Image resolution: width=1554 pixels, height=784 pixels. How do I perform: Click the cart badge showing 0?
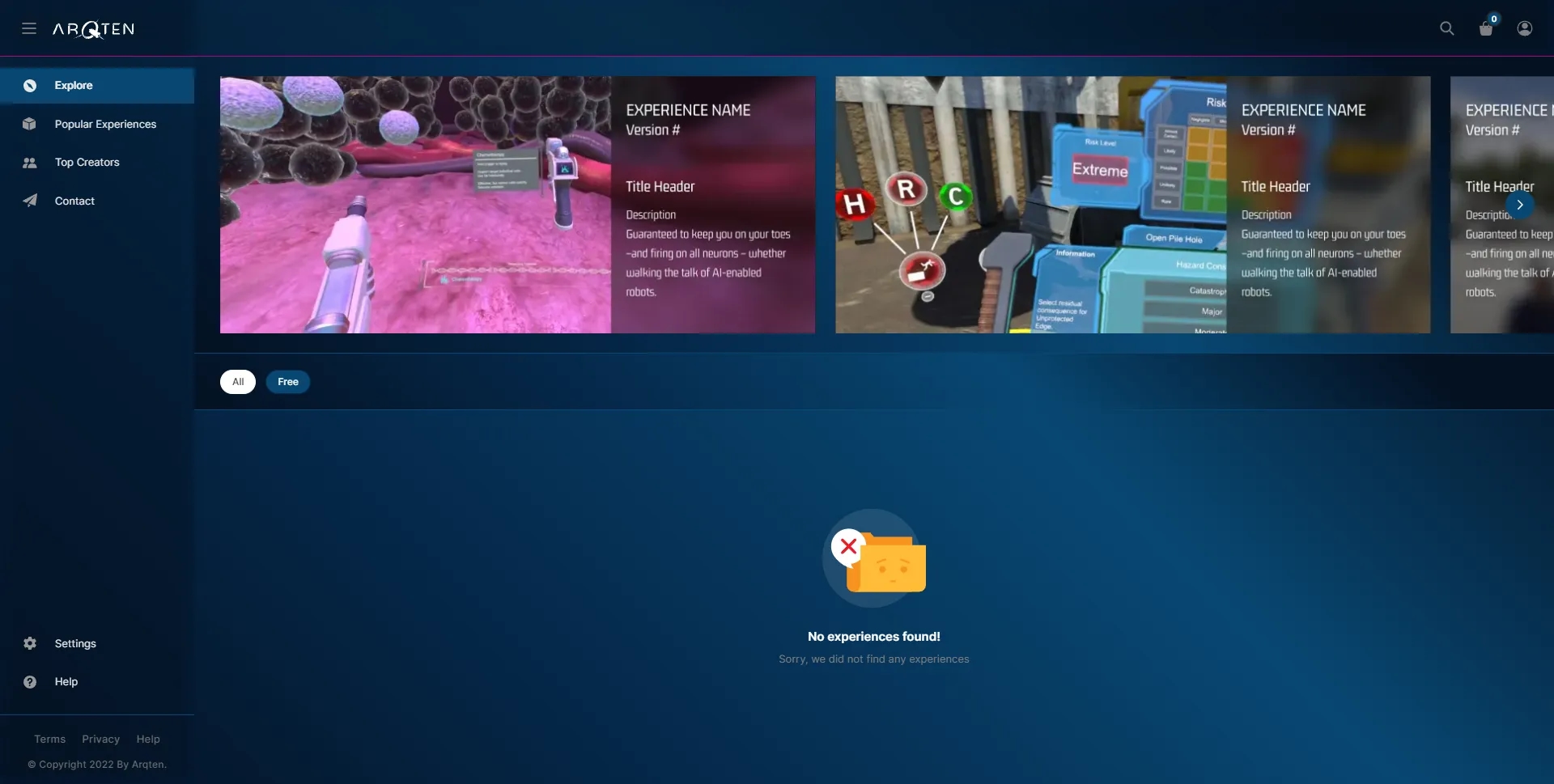click(x=1494, y=19)
